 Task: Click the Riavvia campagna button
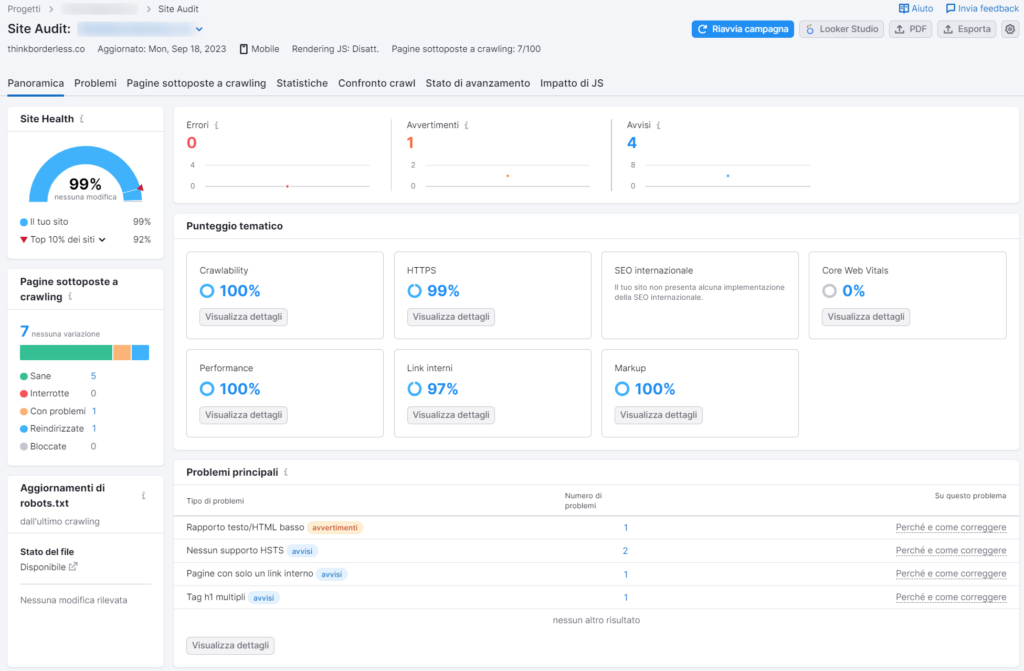click(x=742, y=29)
